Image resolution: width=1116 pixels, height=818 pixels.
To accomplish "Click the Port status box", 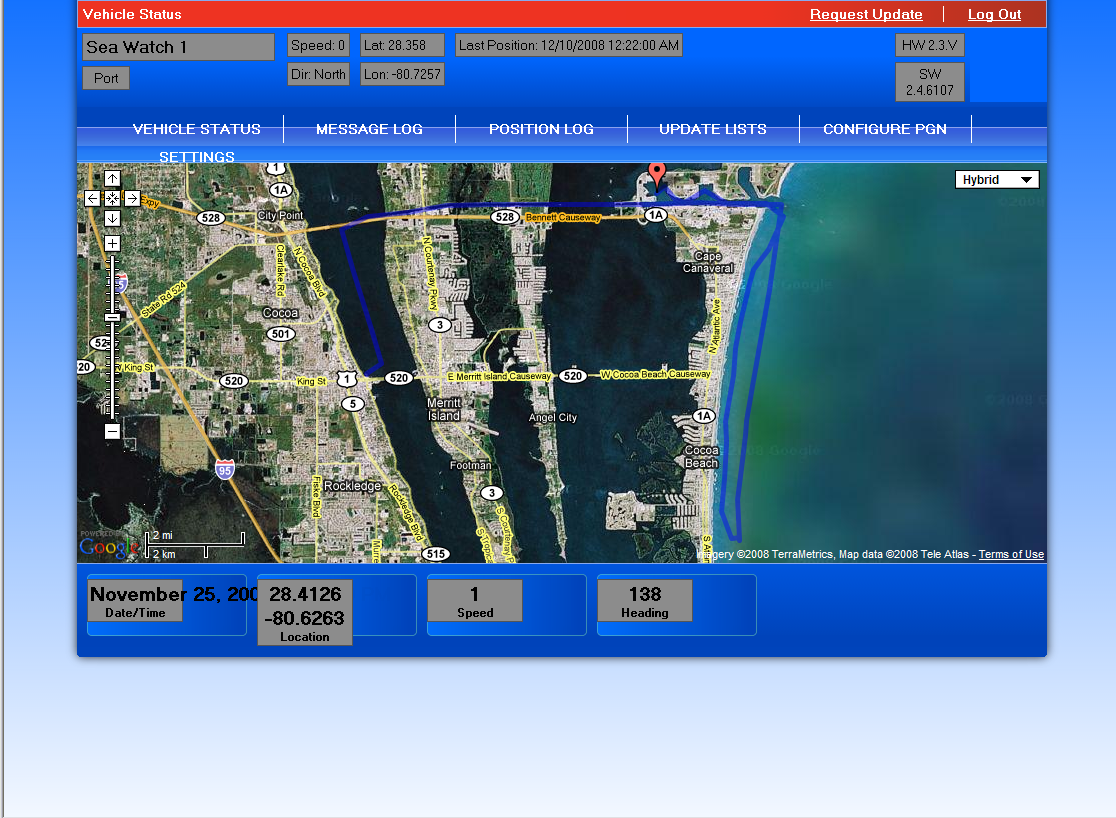I will [106, 78].
